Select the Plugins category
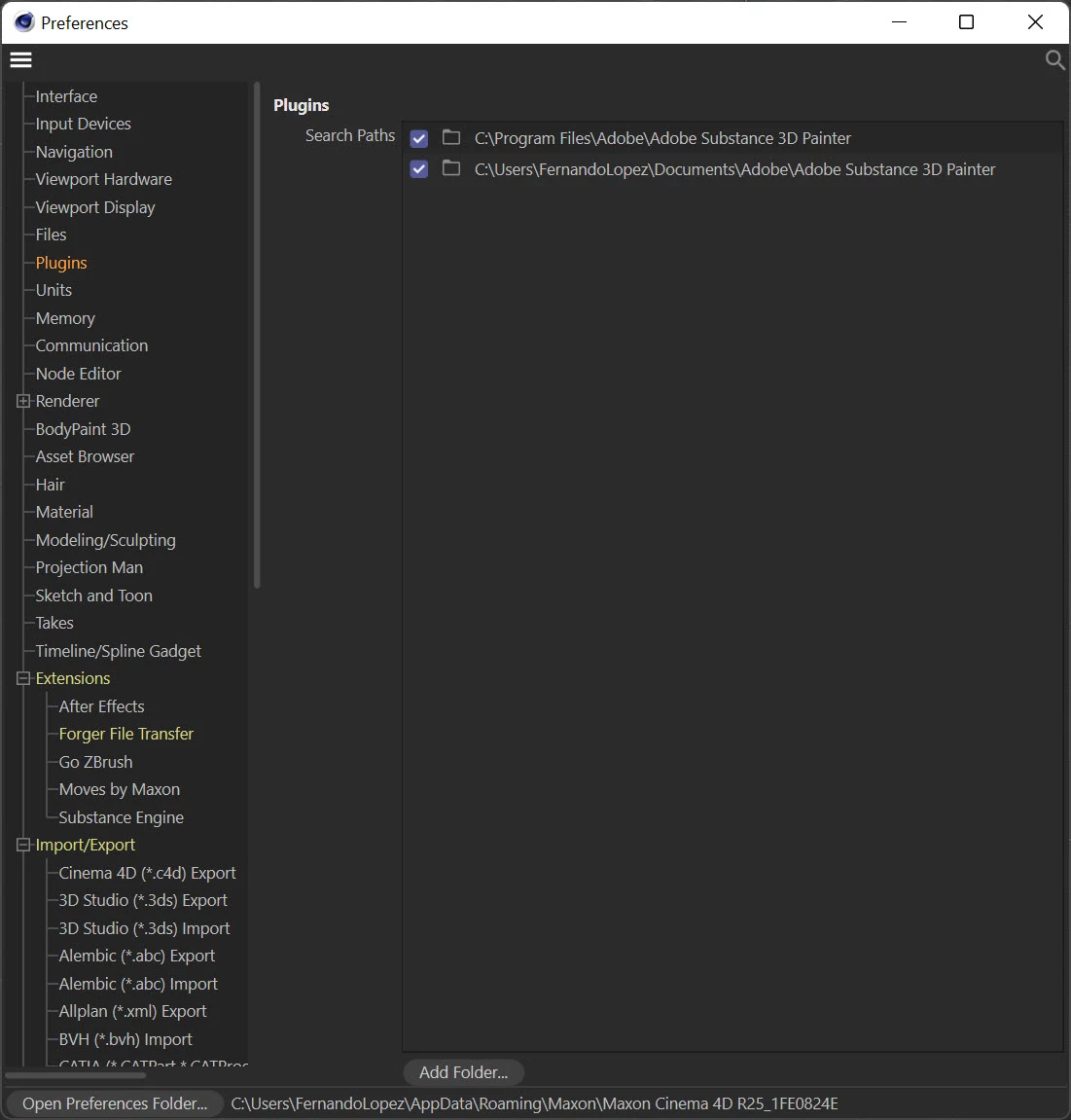 pyautogui.click(x=61, y=263)
